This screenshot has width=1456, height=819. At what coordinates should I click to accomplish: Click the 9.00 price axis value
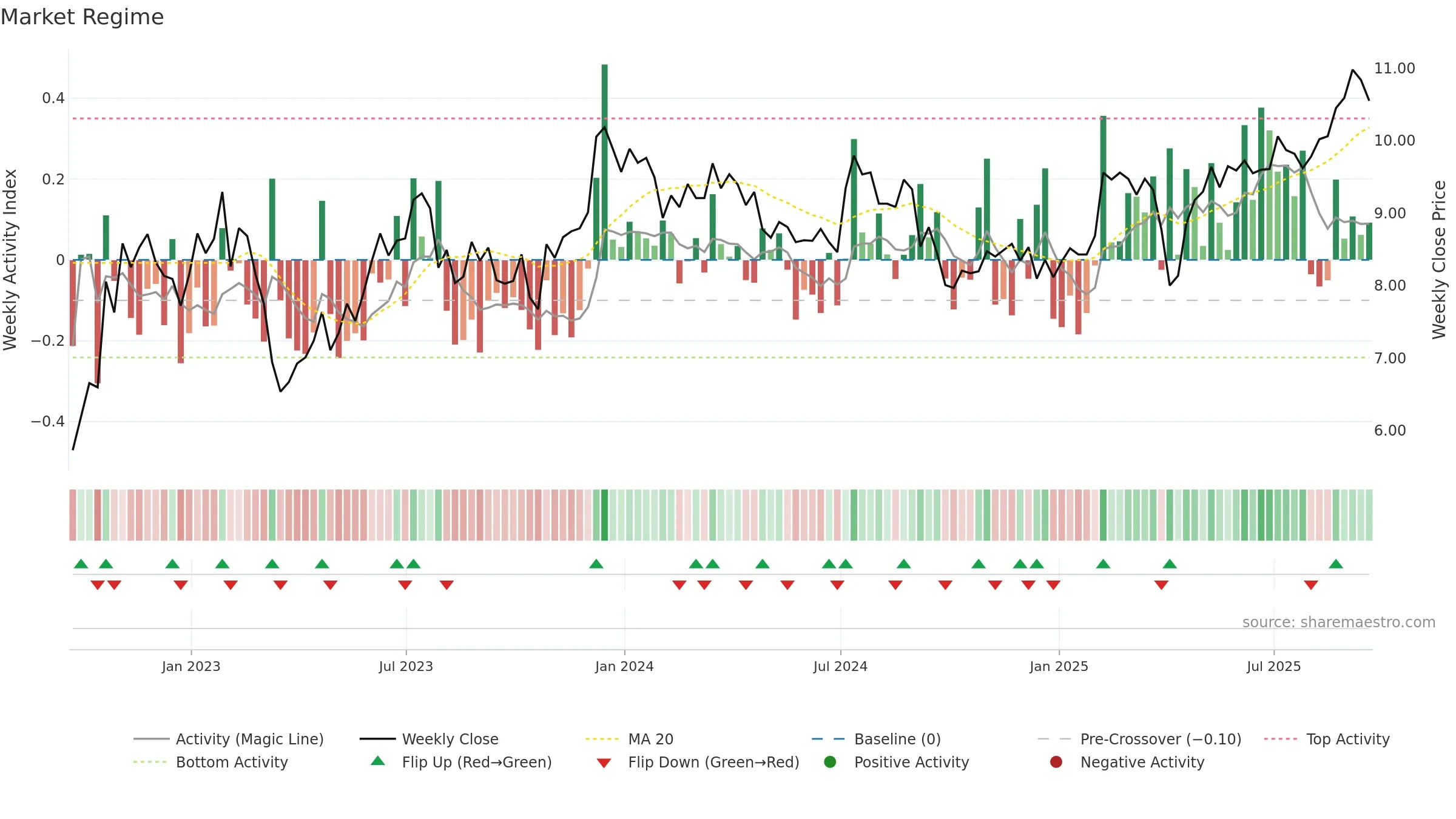(1390, 214)
